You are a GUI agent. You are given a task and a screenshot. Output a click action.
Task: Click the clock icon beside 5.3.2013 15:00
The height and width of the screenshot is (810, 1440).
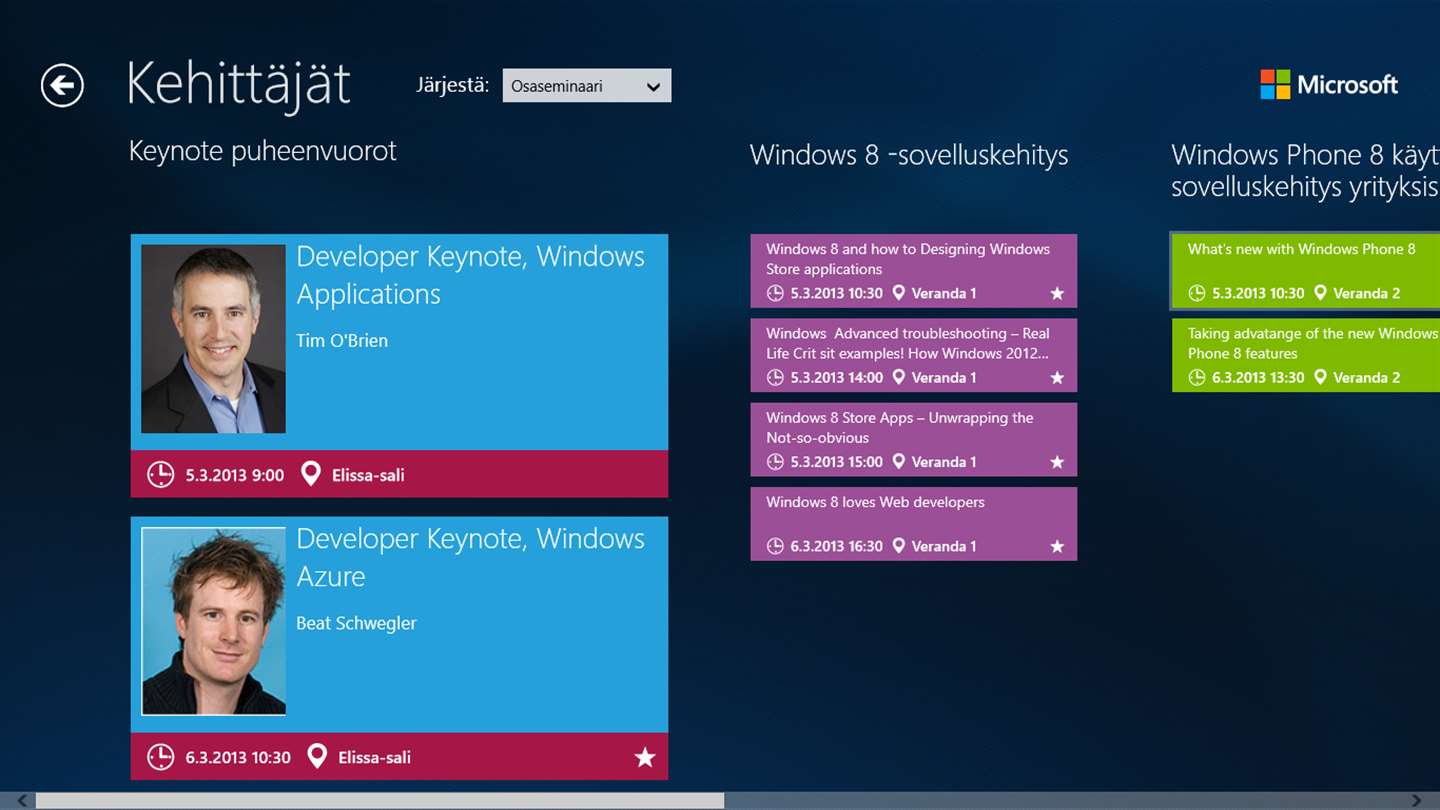[x=775, y=461]
